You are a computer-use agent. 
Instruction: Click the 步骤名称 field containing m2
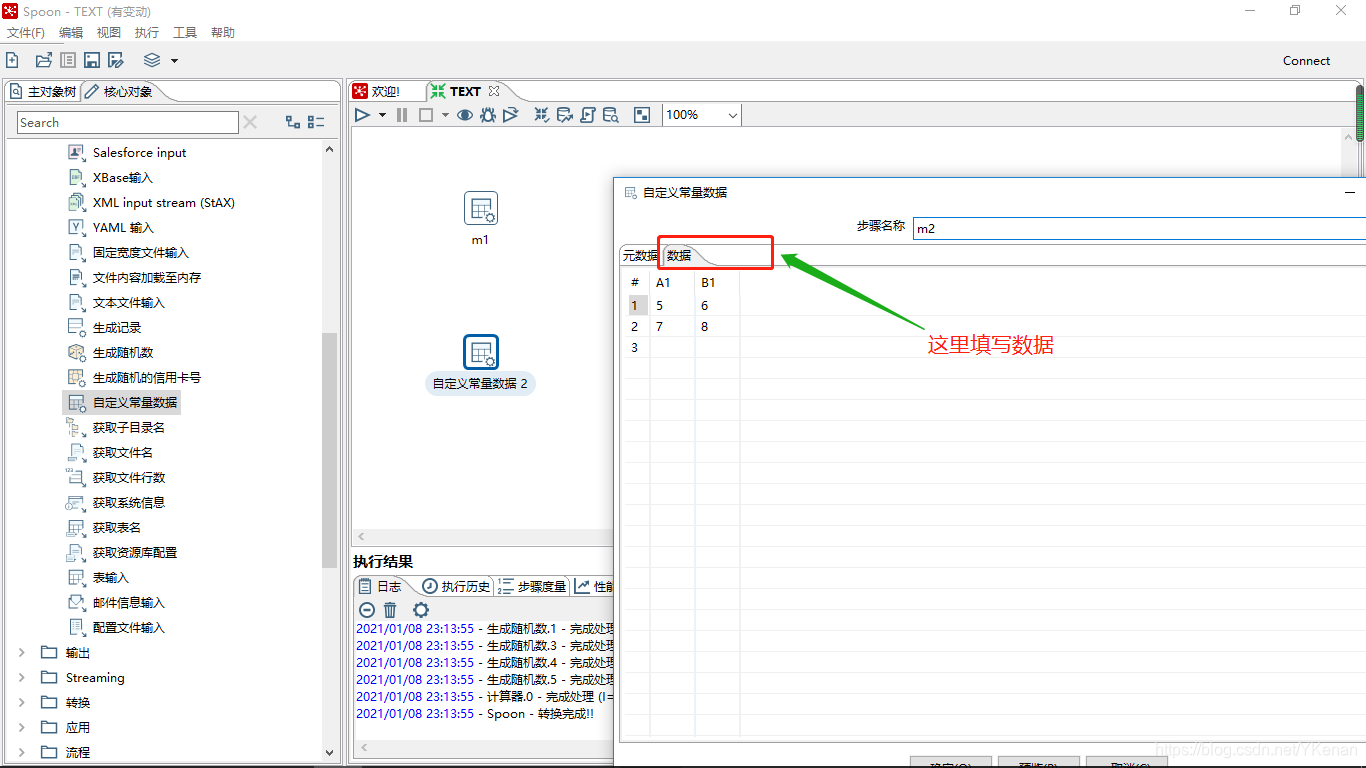click(x=1139, y=229)
